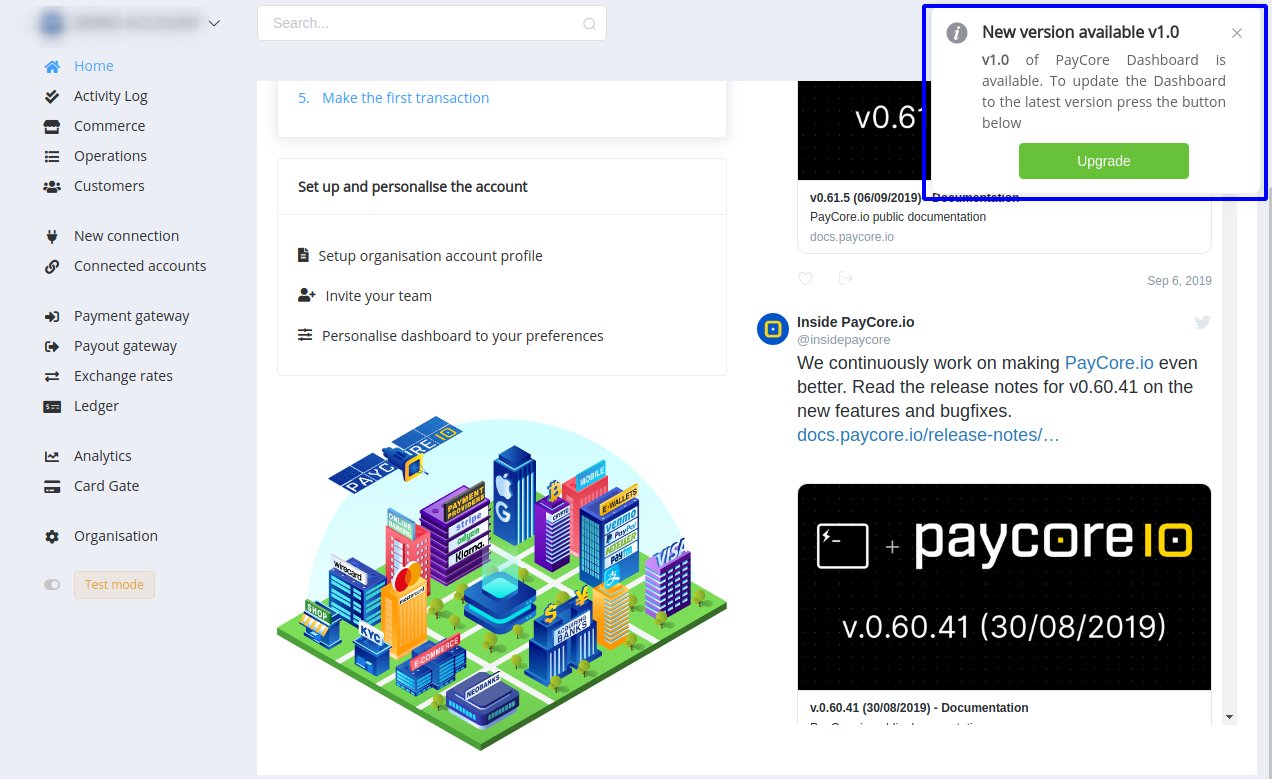Open the docs.paycore.io link under v0.61.5 card
The width and height of the screenshot is (1272, 779).
(x=852, y=237)
